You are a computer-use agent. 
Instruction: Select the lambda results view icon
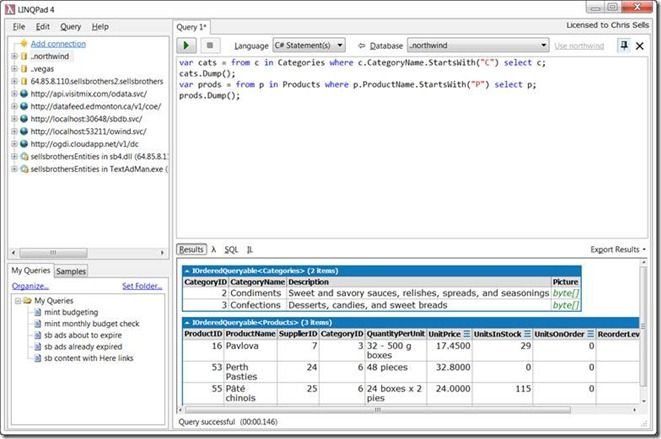pos(214,249)
